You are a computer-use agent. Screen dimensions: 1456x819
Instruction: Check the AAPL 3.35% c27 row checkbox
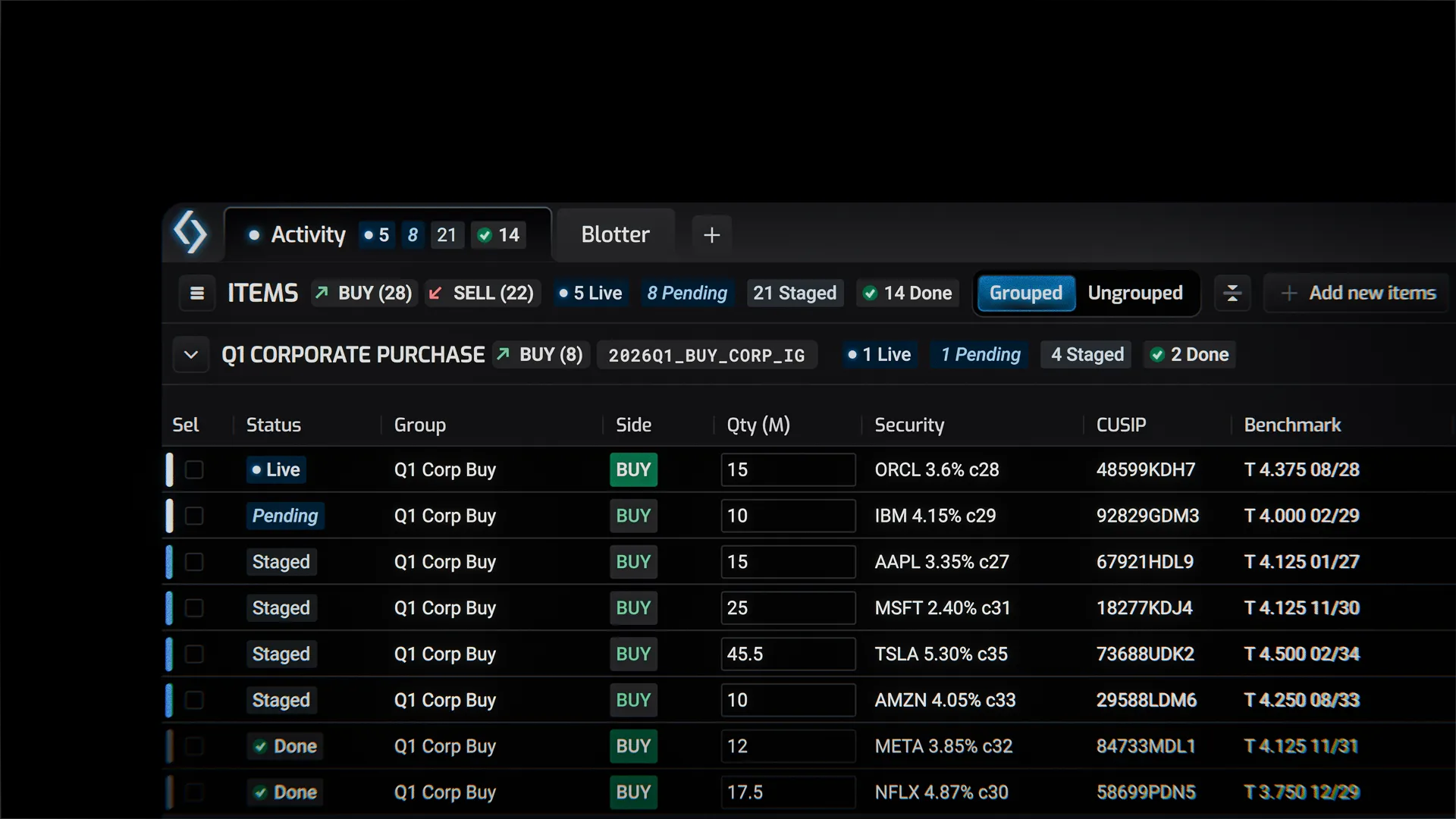[194, 562]
